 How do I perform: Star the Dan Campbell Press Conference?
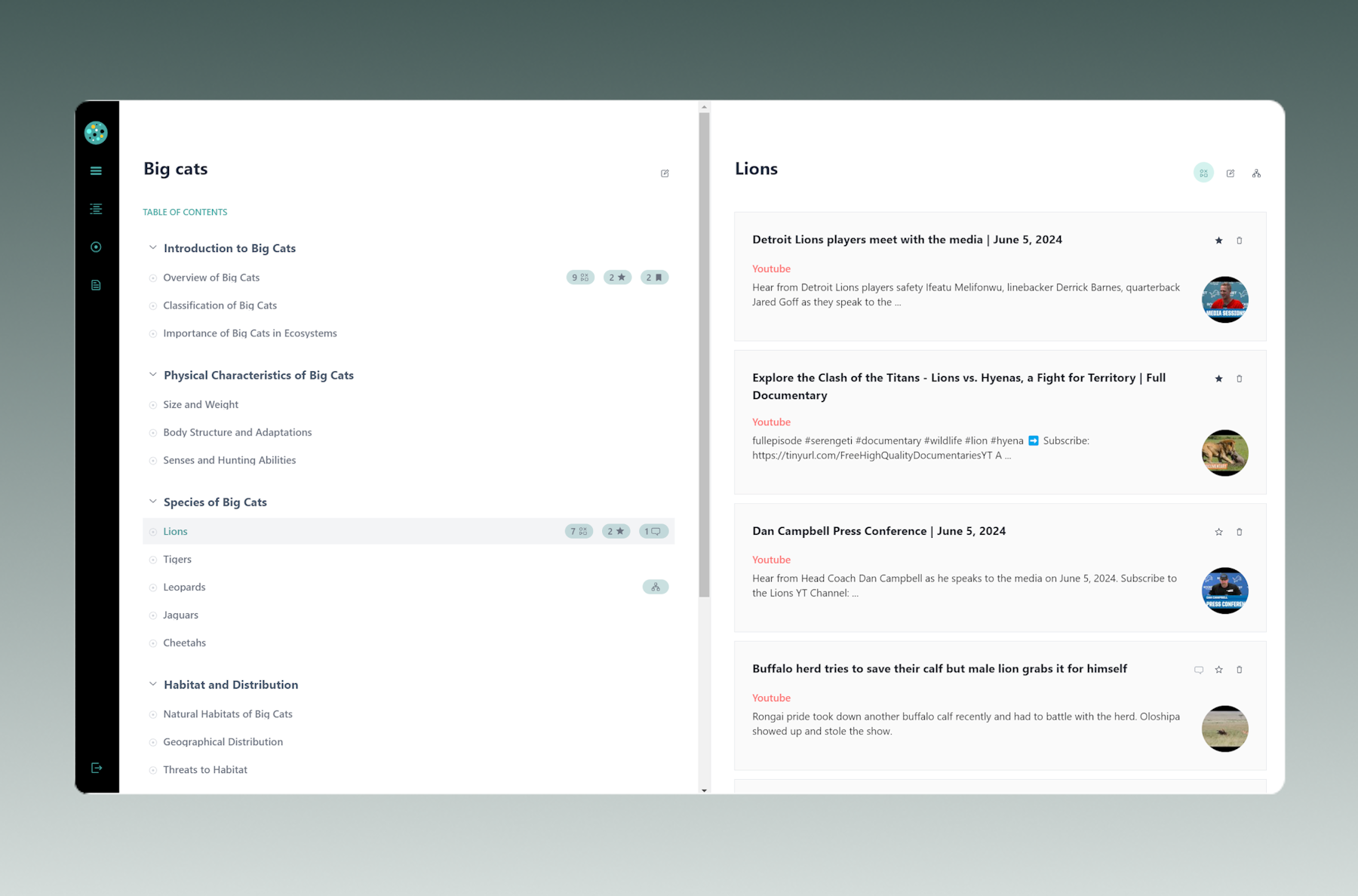tap(1218, 532)
